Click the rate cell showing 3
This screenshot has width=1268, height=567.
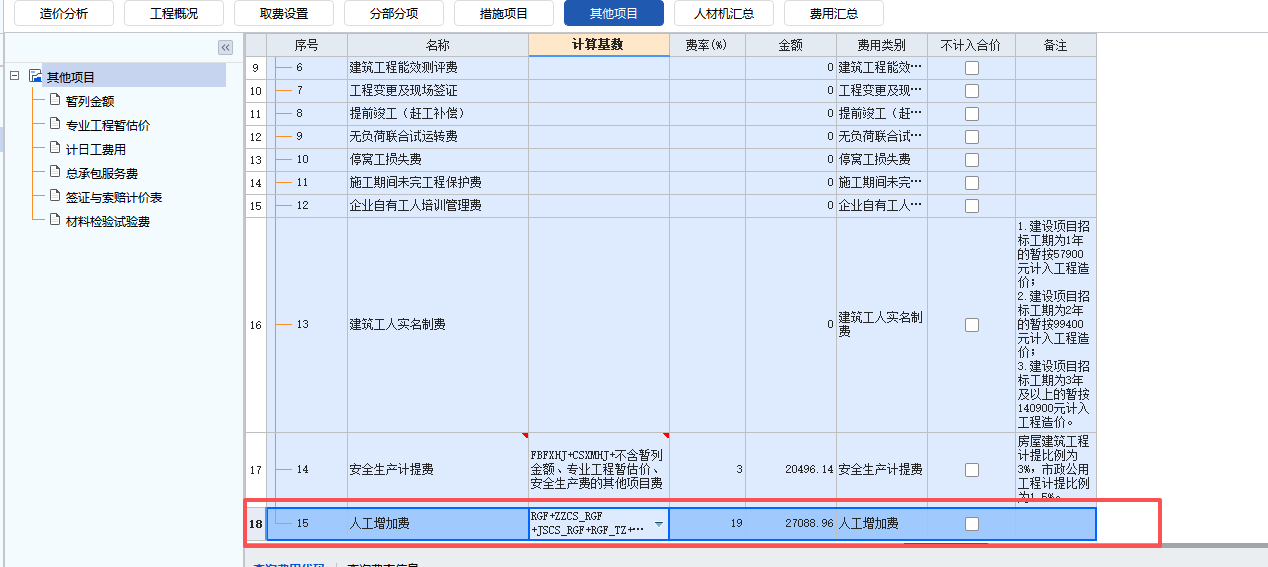[707, 469]
